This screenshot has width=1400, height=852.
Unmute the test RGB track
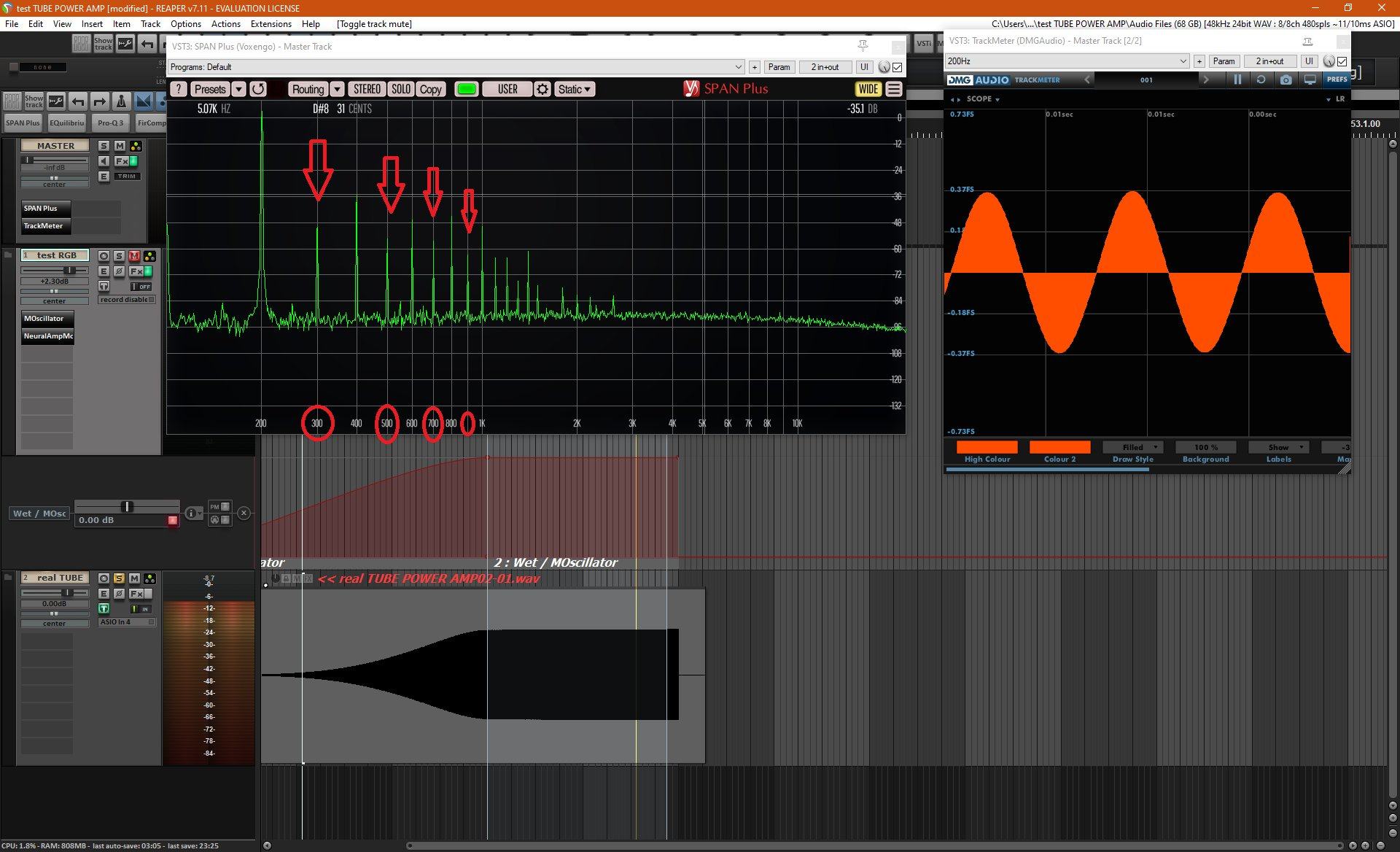tap(134, 256)
